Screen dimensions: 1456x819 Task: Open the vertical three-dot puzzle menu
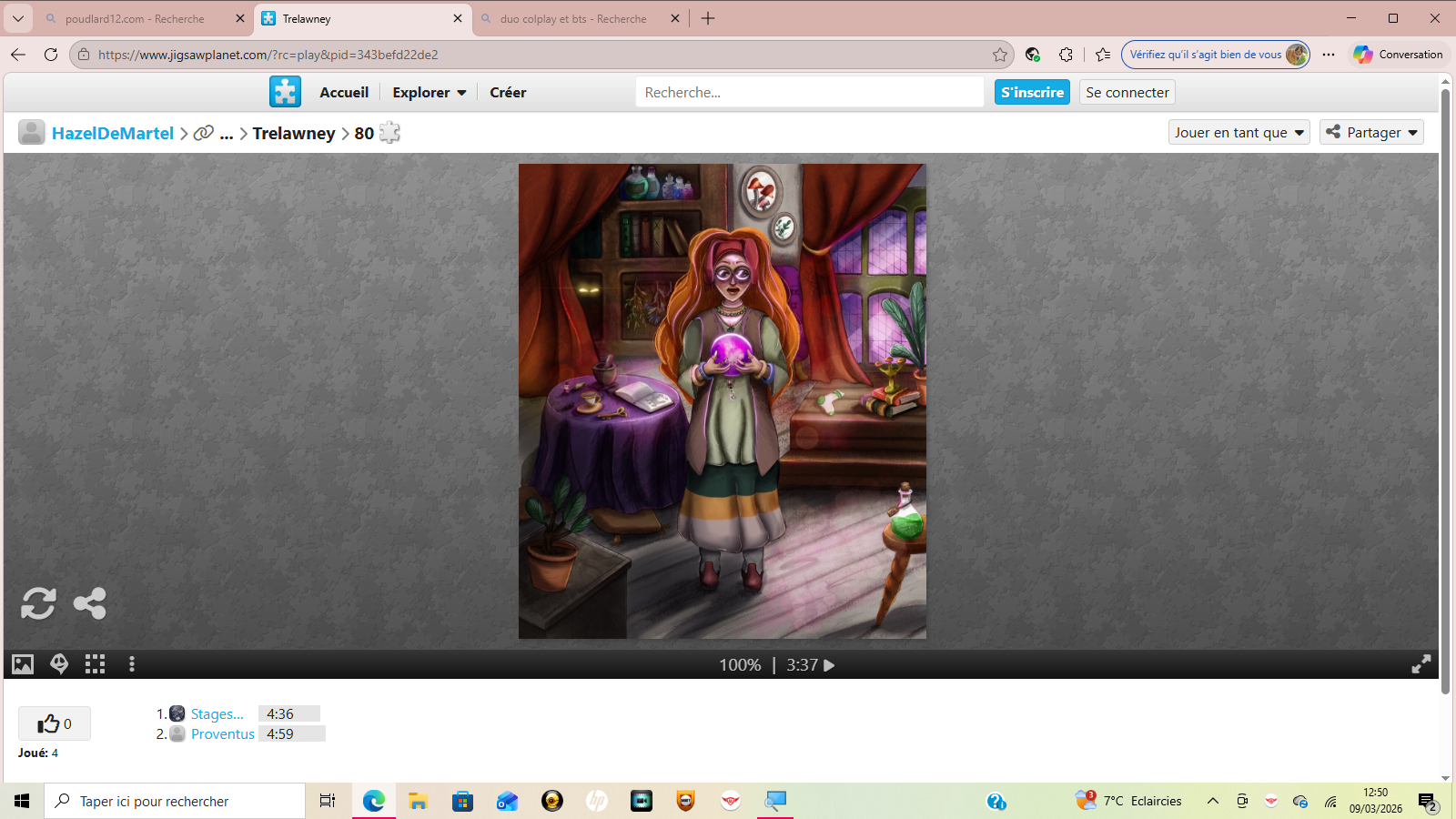132,664
